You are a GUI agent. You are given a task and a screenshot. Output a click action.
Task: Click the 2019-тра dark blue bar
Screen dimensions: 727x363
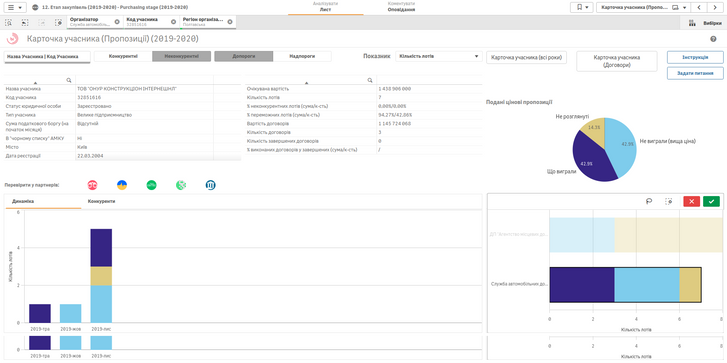coord(40,313)
